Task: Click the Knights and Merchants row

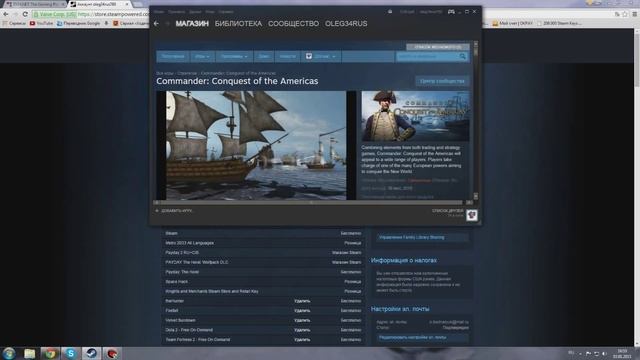Action: point(263,291)
